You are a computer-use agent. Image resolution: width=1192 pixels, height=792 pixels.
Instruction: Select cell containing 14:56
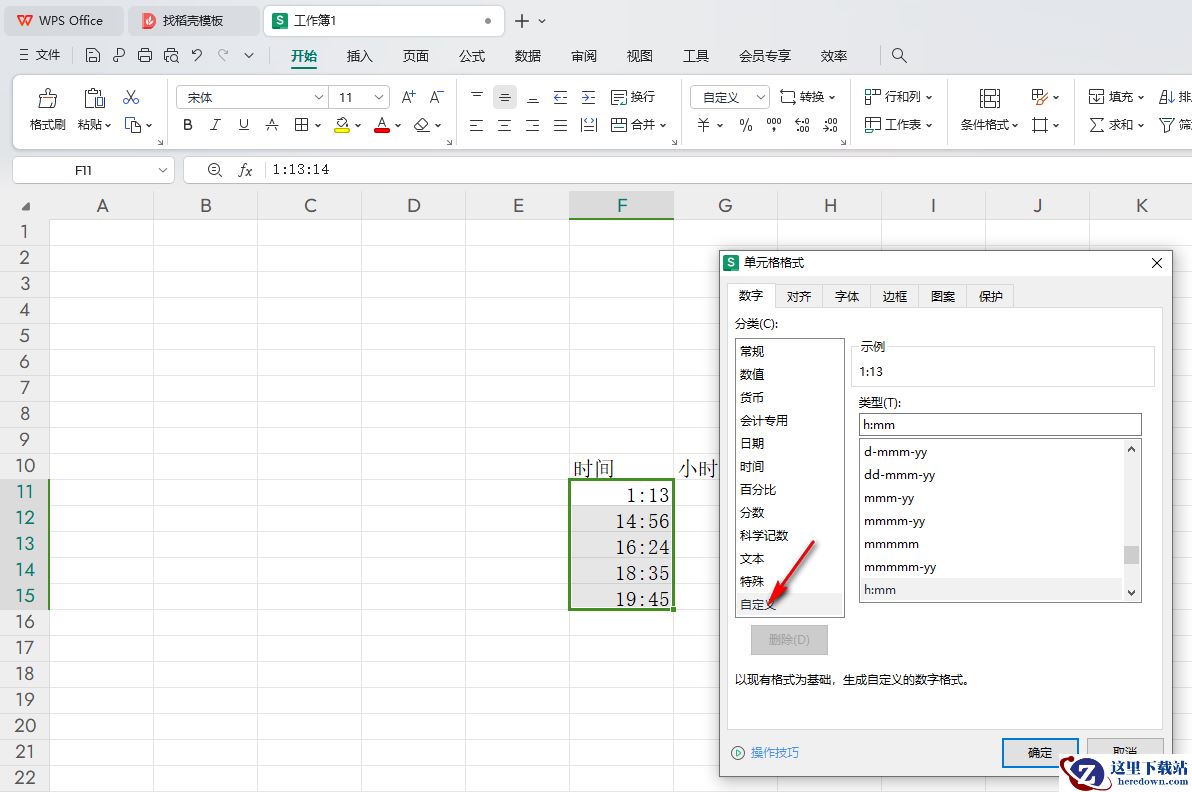point(621,521)
